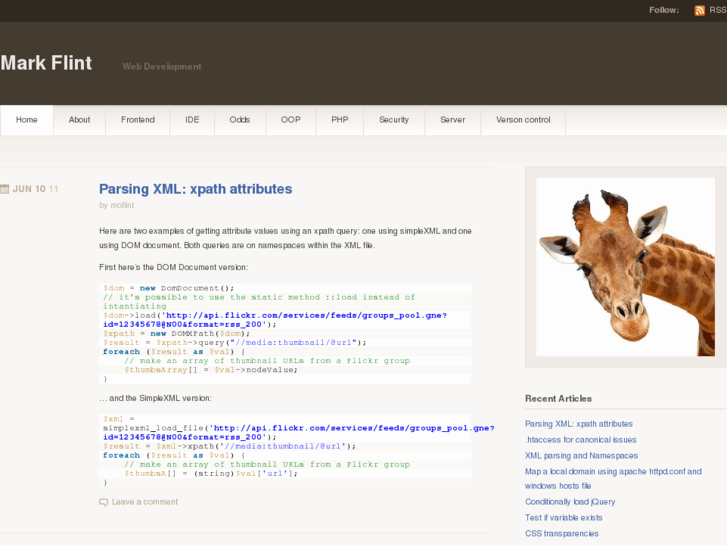The height and width of the screenshot is (545, 727).
Task: Open the Home tab
Action: pyautogui.click(x=27, y=120)
